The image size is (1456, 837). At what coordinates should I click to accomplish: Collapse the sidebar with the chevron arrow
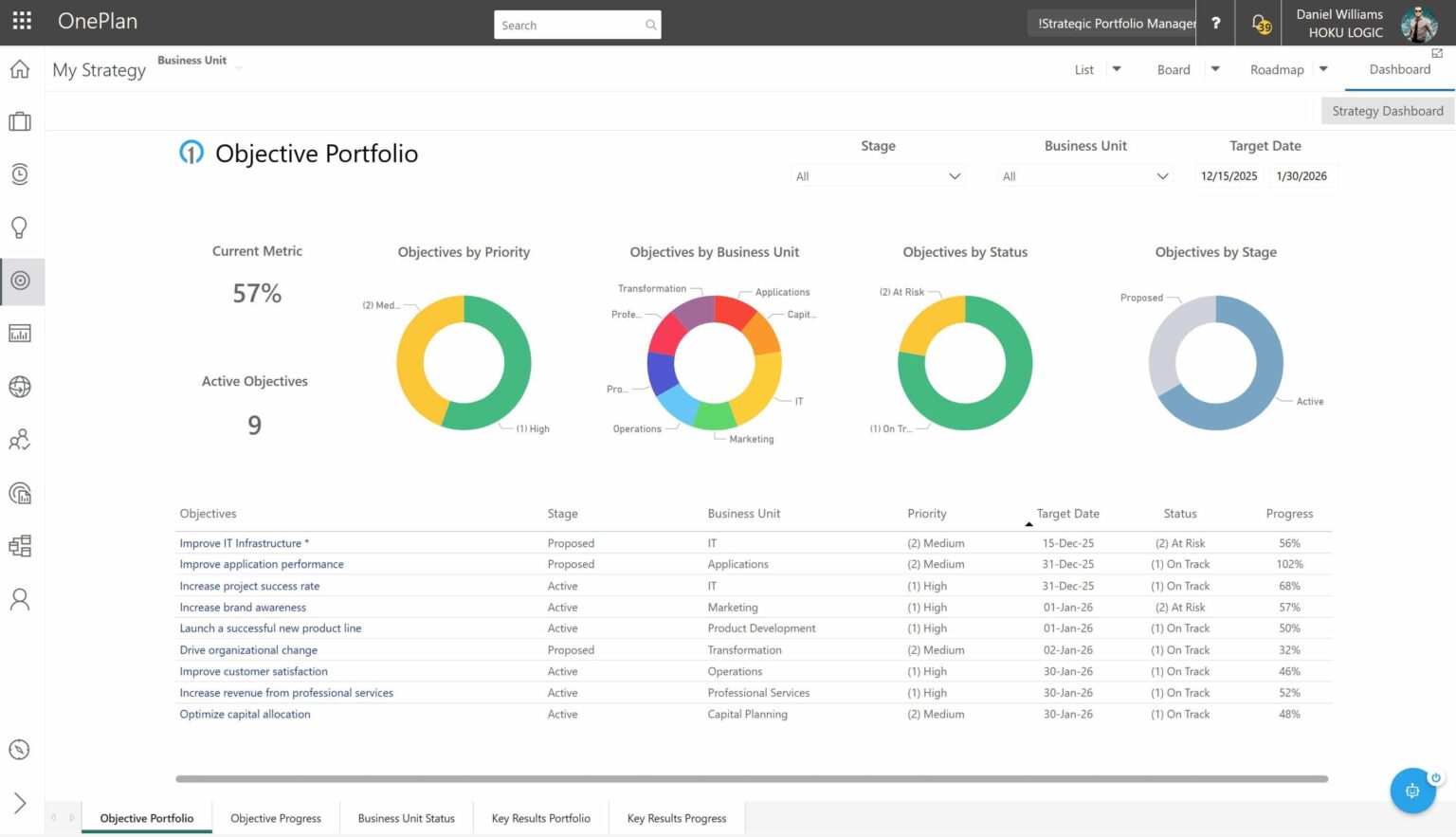click(20, 802)
